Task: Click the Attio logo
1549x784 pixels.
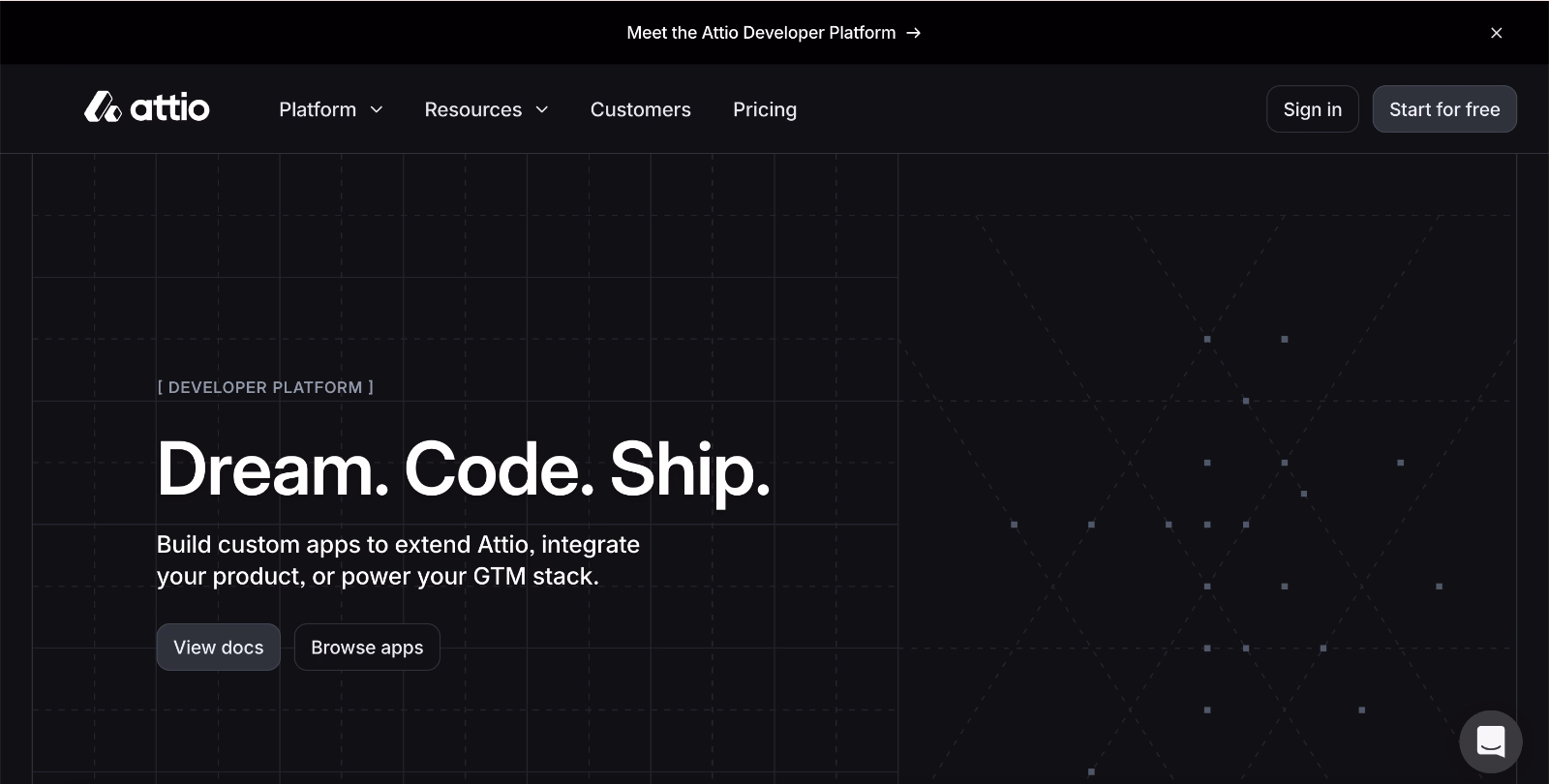Action: point(146,107)
